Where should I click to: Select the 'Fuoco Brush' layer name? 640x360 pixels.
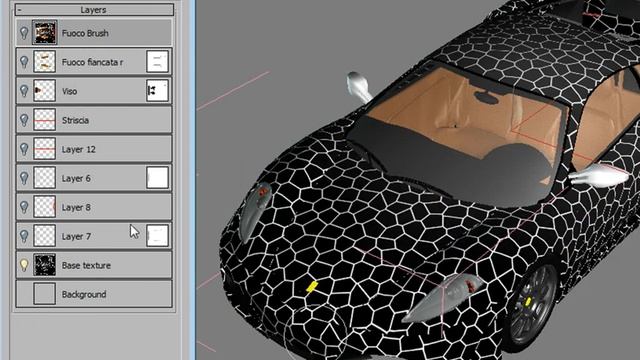click(x=85, y=33)
